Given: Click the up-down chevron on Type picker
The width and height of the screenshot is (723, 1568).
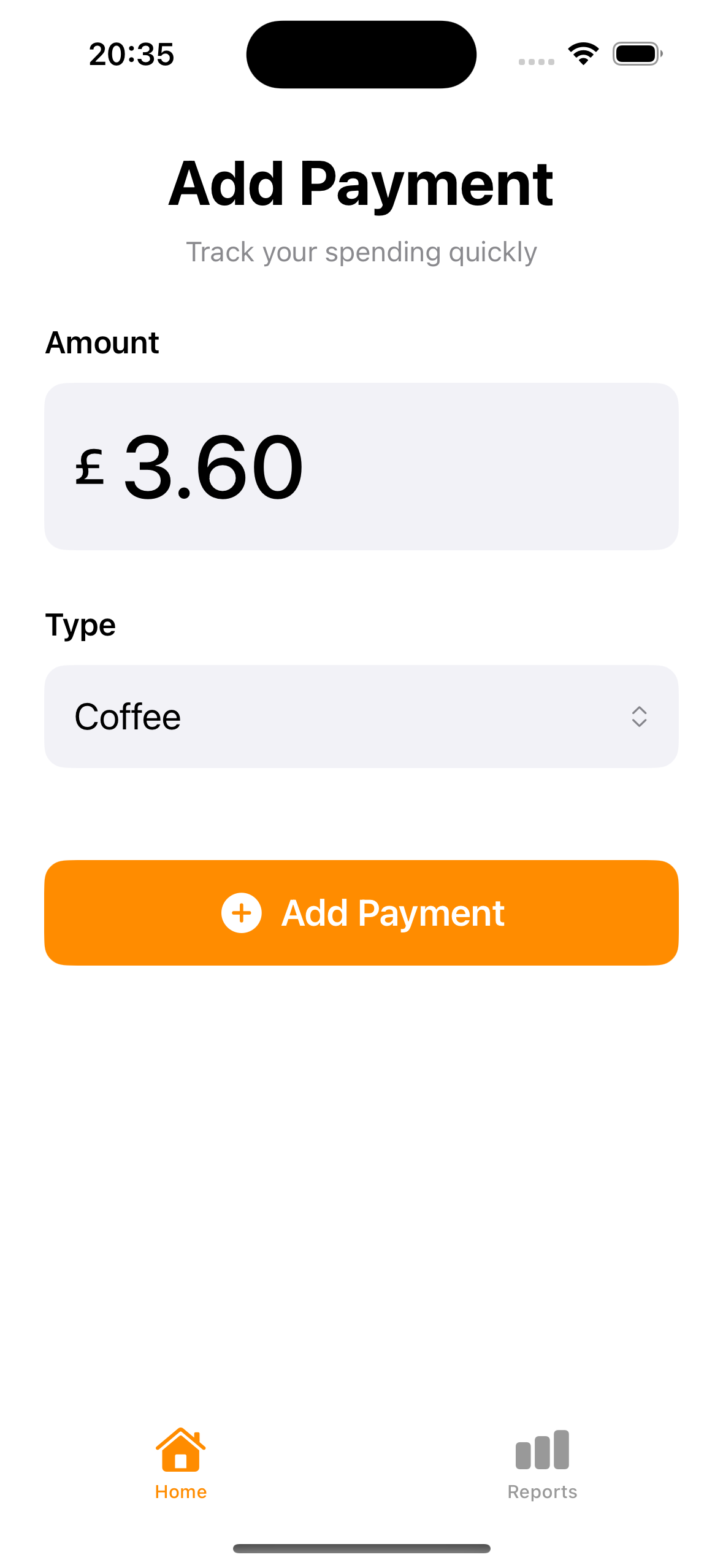Looking at the screenshot, I should tap(639, 717).
